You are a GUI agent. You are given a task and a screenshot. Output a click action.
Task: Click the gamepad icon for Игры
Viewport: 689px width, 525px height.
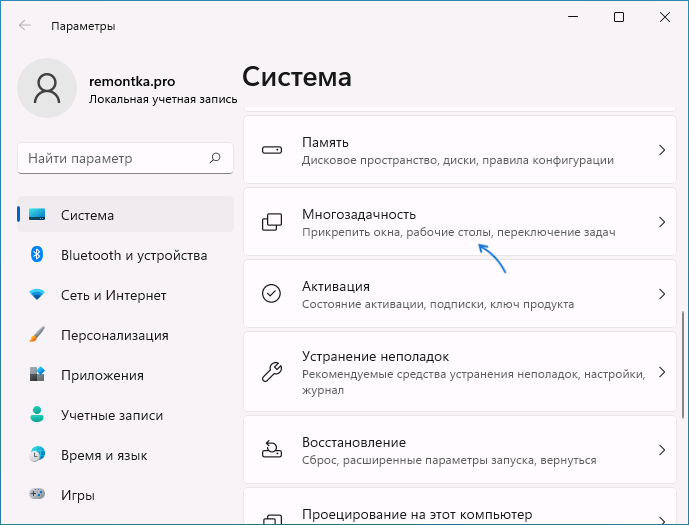point(37,494)
